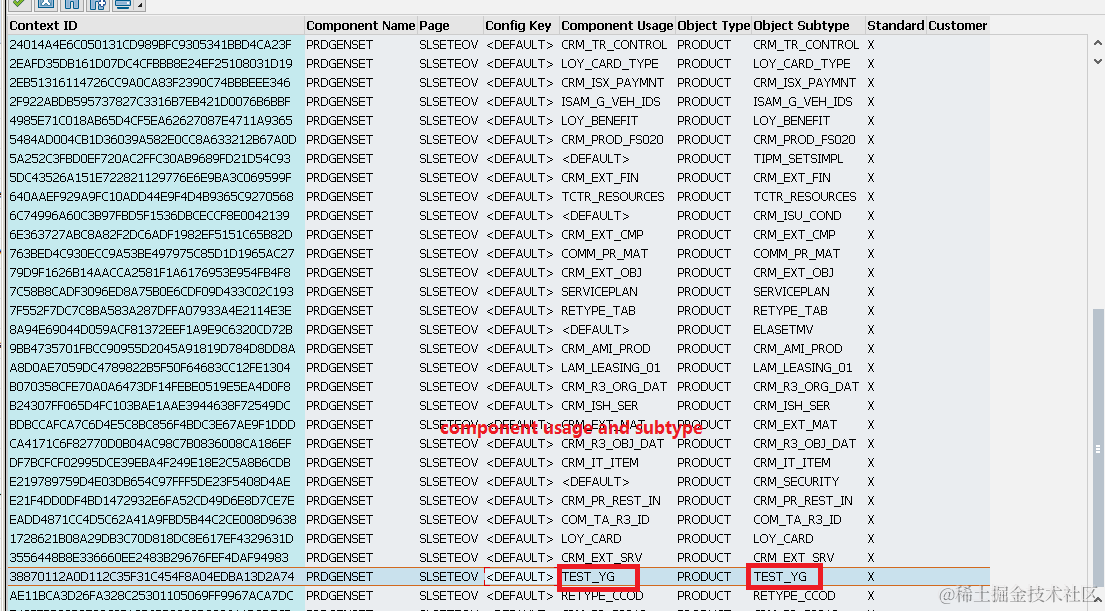Click LAM_LEASING_01 in Object Subtype column

(x=803, y=368)
